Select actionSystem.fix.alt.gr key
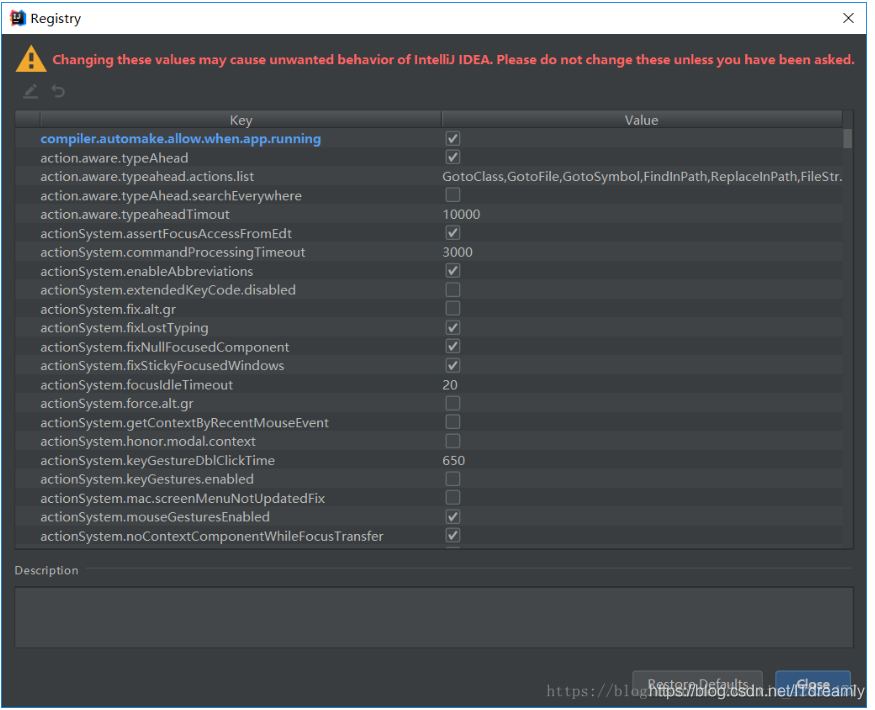 click(x=108, y=309)
